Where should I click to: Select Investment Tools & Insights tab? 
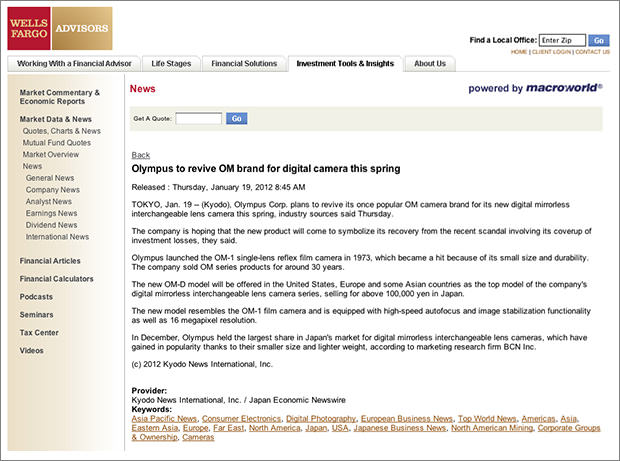[x=345, y=64]
